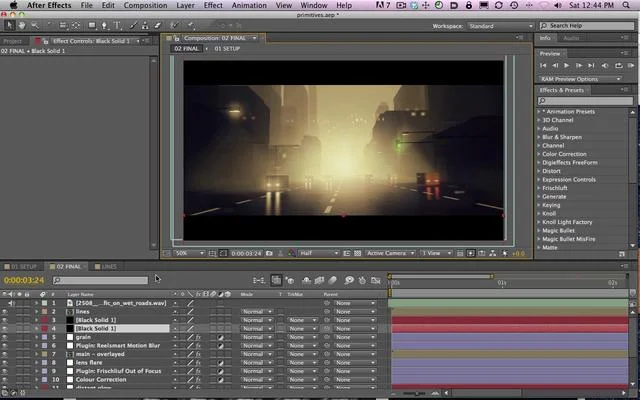The image size is (640, 400).
Task: Switch to 01 SETUP timeline tab
Action: [24, 267]
